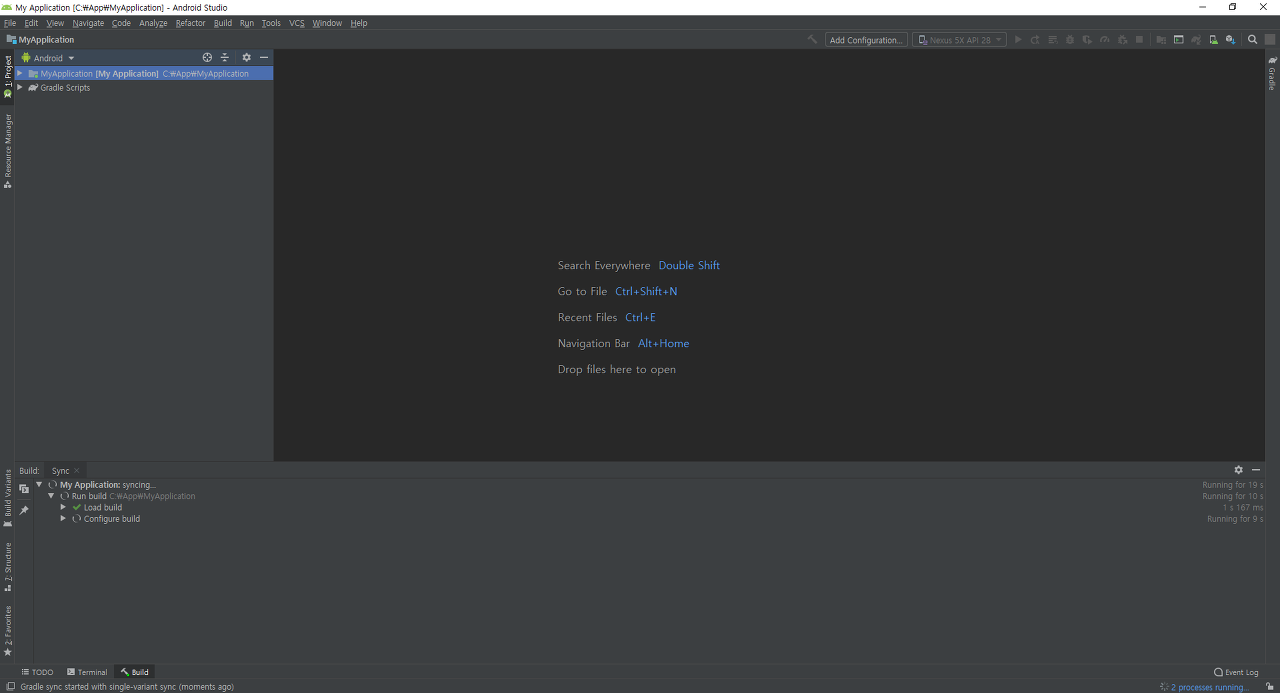The width and height of the screenshot is (1280, 693).
Task: Toggle the Terminal tool window button
Action: [87, 672]
